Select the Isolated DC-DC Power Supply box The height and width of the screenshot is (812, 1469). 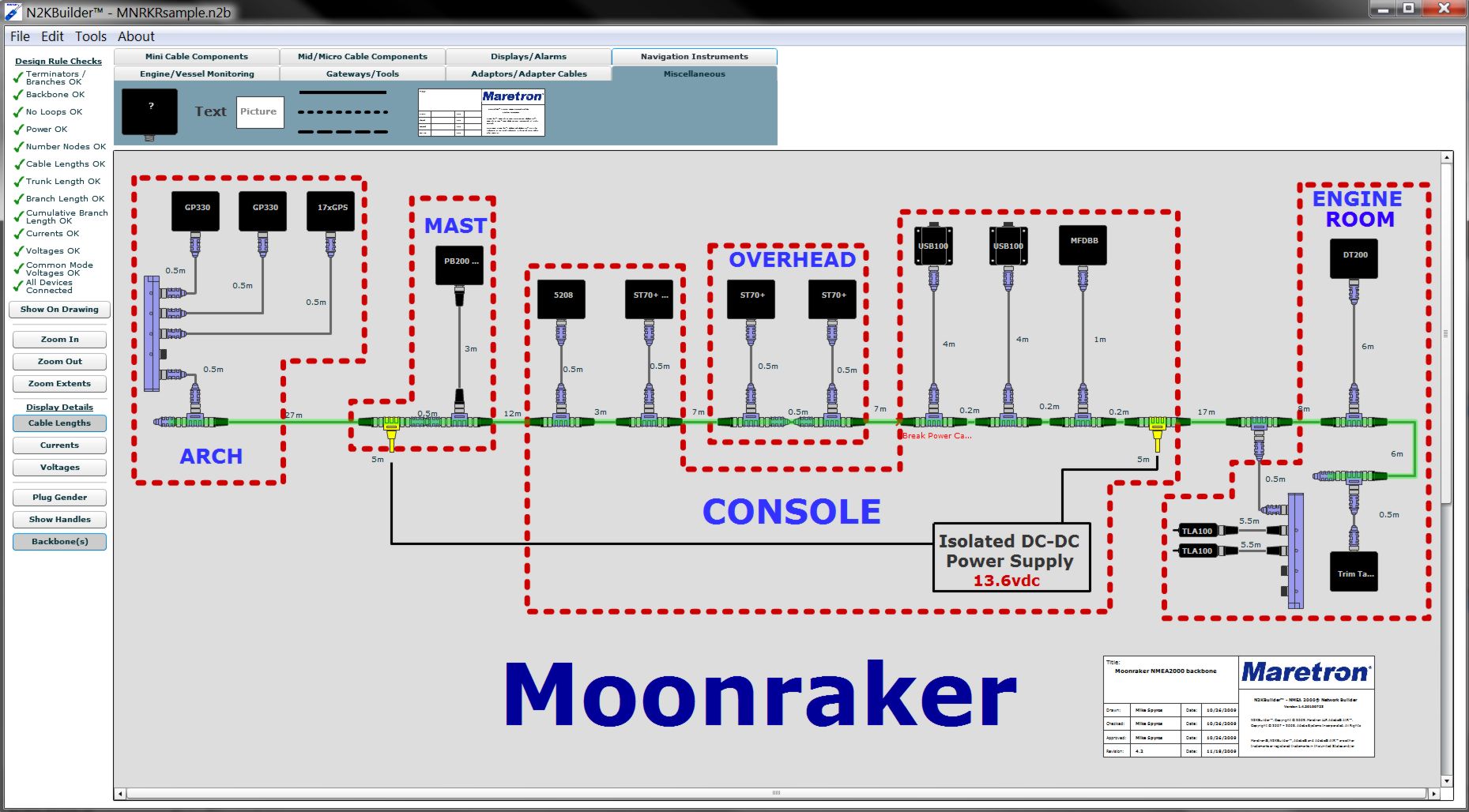[x=1011, y=558]
